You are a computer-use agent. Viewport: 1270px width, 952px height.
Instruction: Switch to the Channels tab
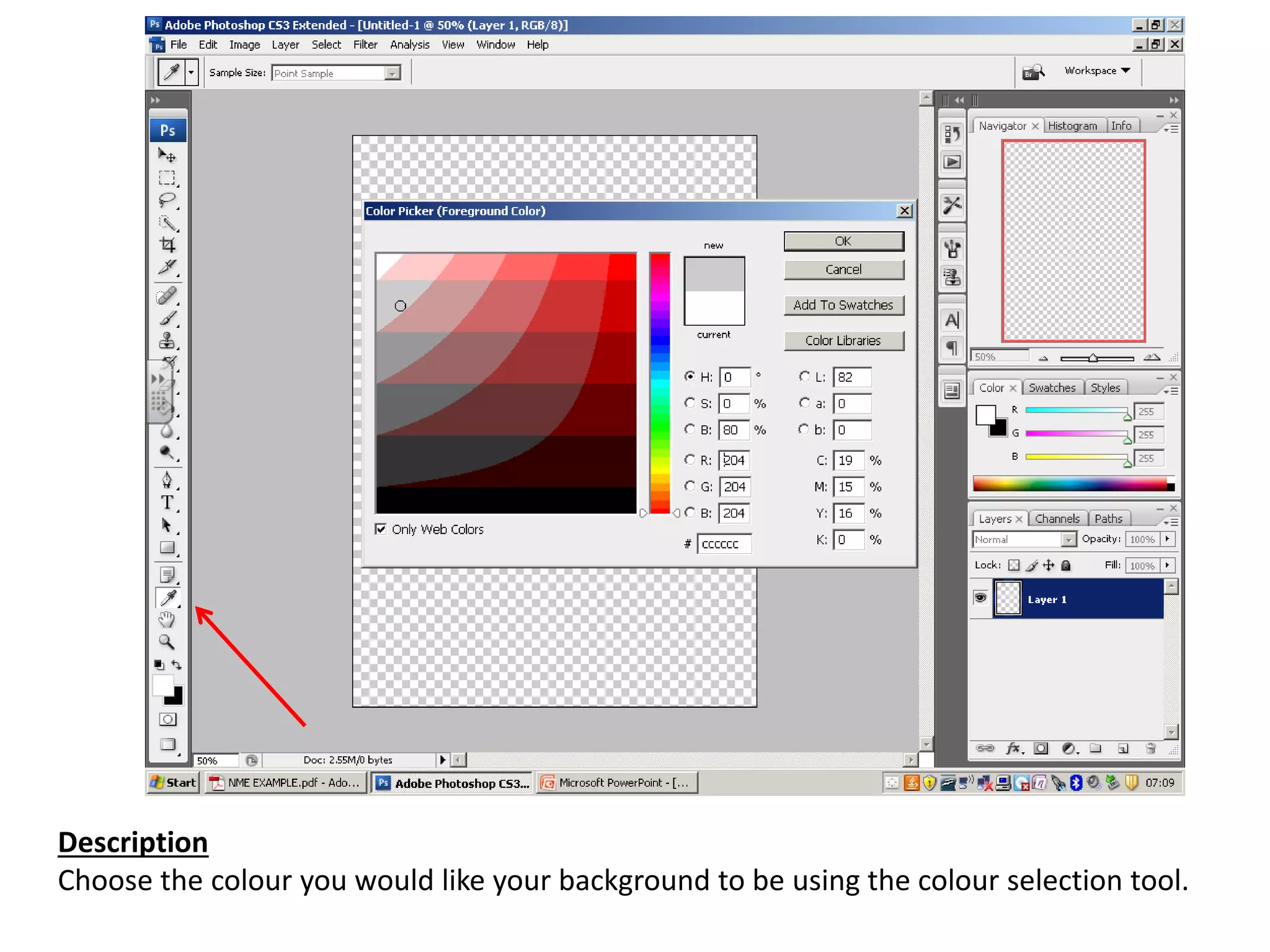1057,519
